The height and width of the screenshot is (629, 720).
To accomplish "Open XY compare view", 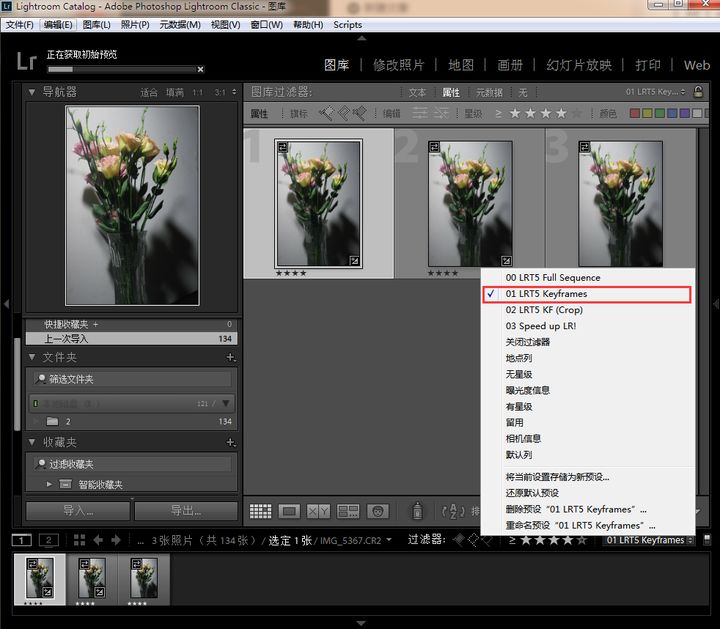I will pyautogui.click(x=318, y=511).
